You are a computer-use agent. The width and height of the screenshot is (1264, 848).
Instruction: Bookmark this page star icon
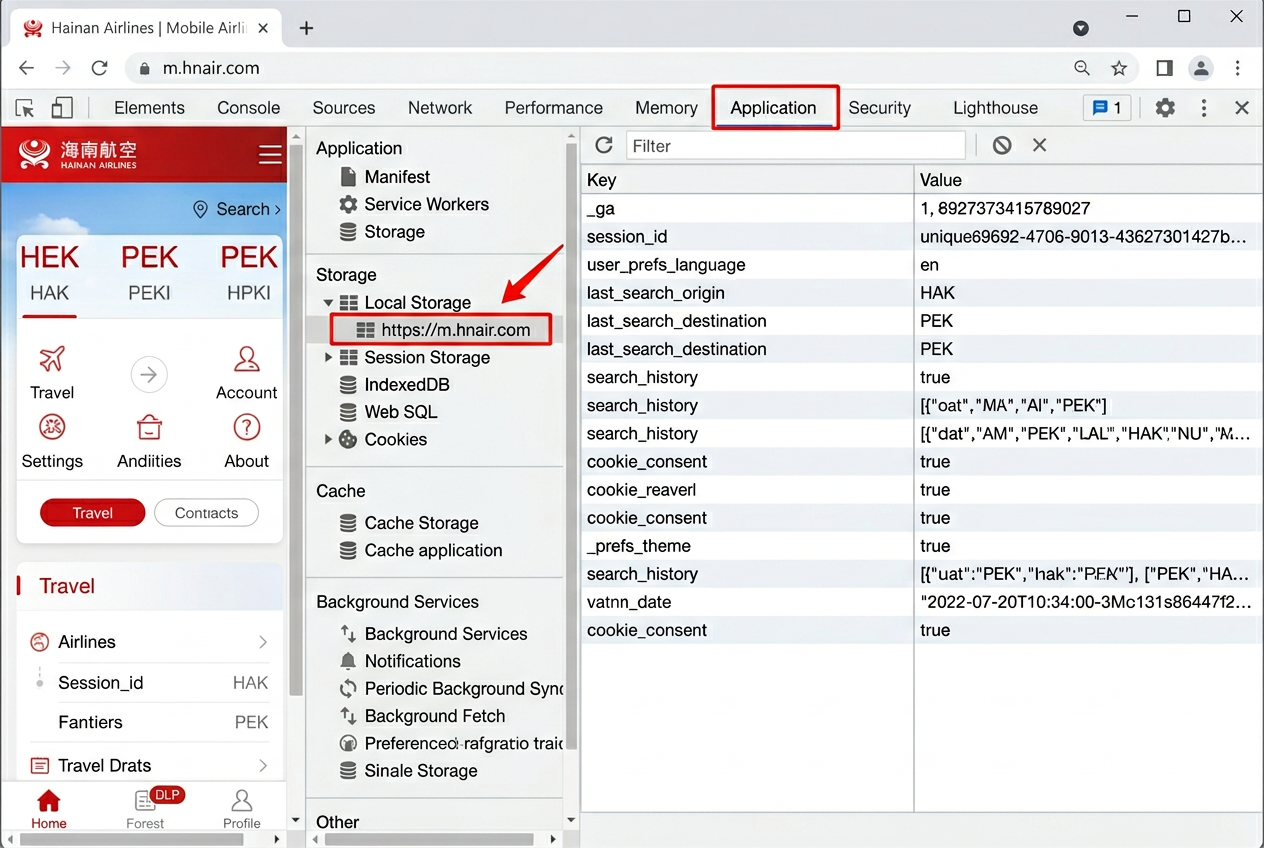(1119, 68)
